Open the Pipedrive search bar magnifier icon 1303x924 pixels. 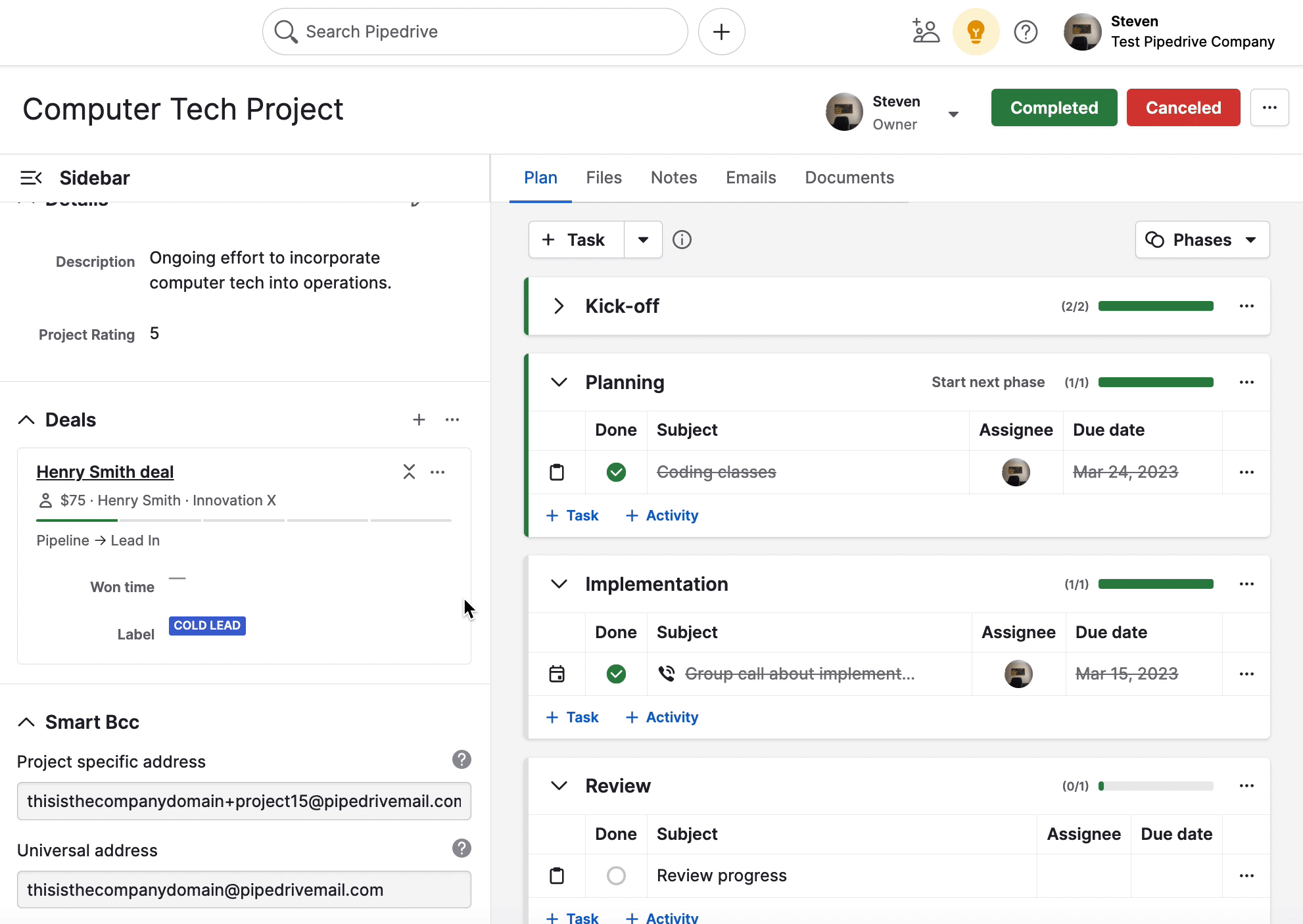(x=285, y=31)
